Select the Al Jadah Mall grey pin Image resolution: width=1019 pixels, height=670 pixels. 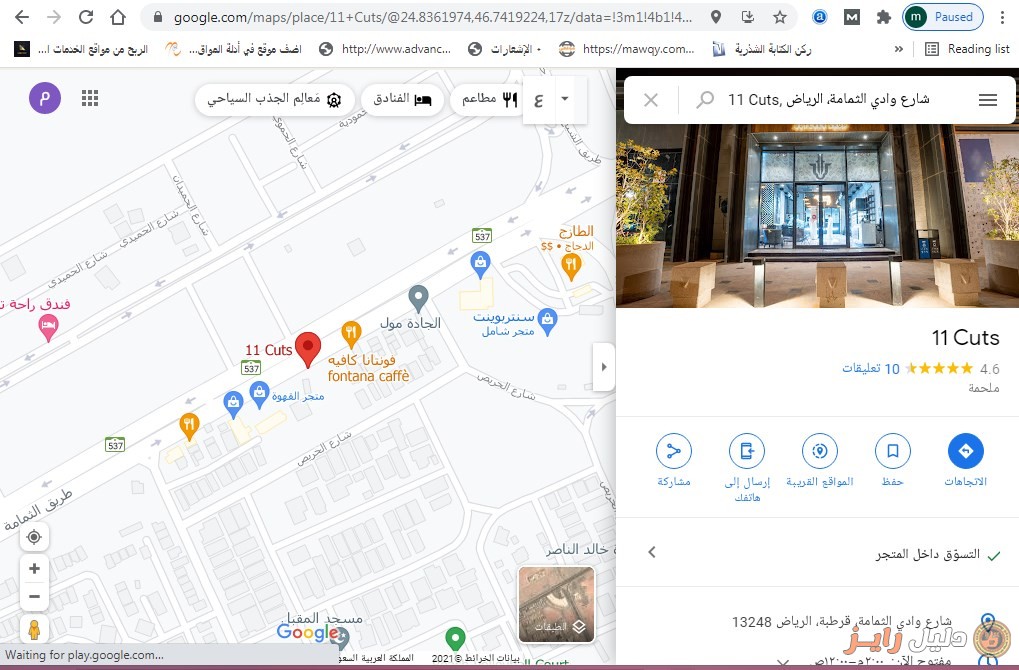click(419, 299)
